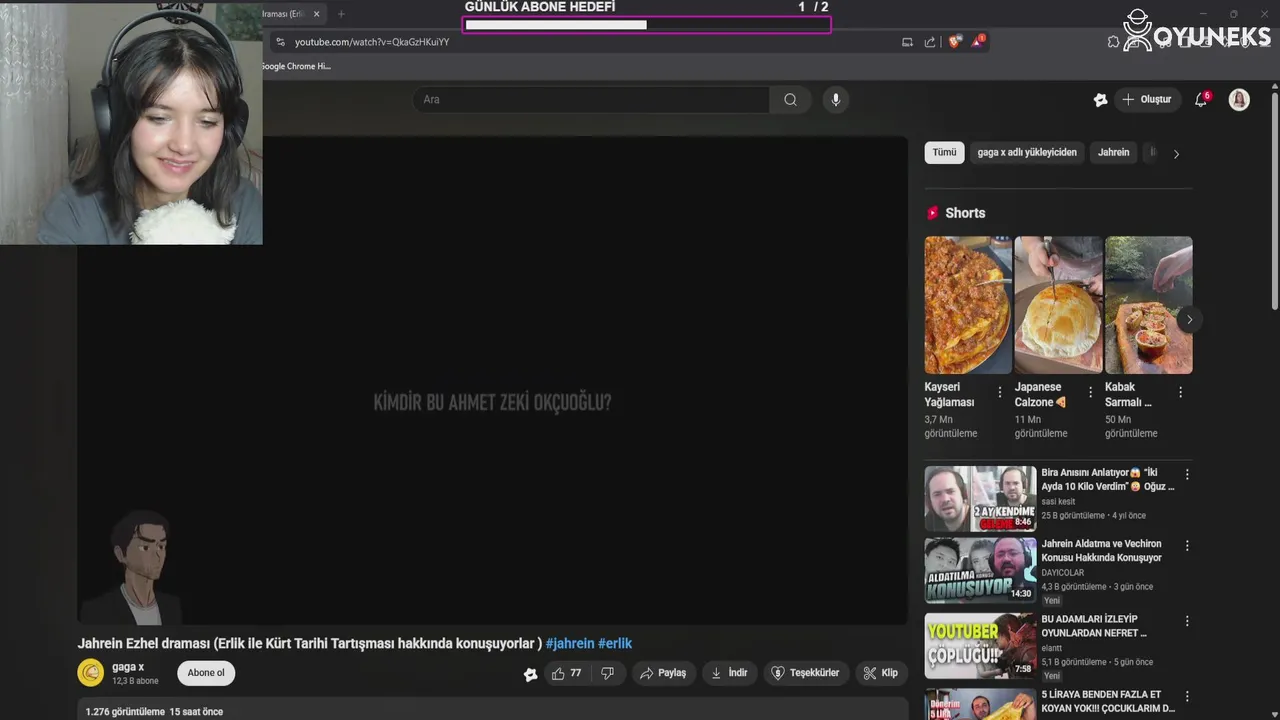Open YouTube notifications bell
This screenshot has height=720, width=1280.
click(x=1201, y=99)
